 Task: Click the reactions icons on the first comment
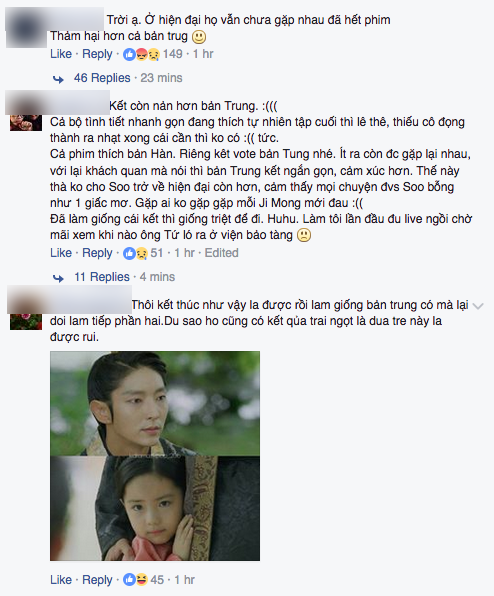[x=141, y=55]
